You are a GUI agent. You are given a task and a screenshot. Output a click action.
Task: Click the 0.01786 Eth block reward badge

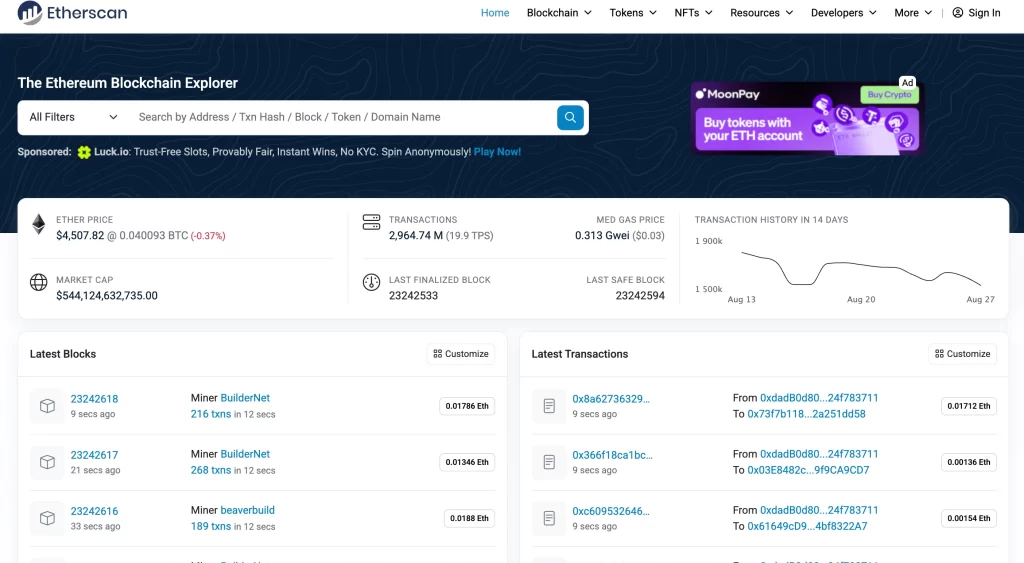pyautogui.click(x=467, y=406)
